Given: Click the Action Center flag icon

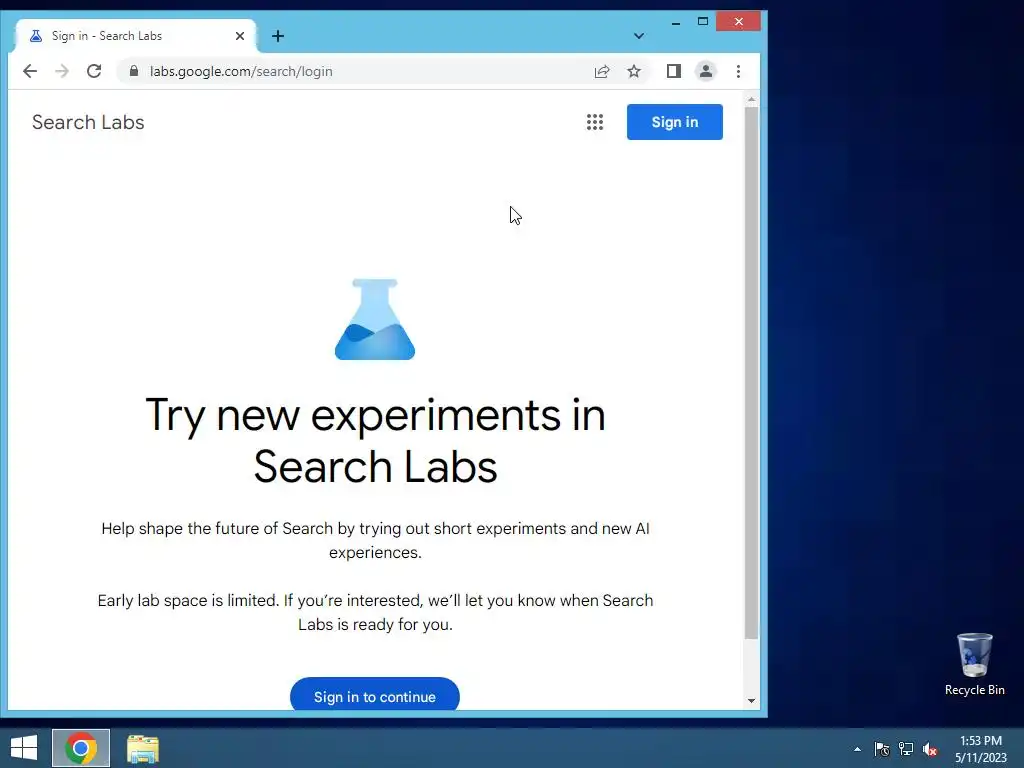Looking at the screenshot, I should (x=882, y=749).
